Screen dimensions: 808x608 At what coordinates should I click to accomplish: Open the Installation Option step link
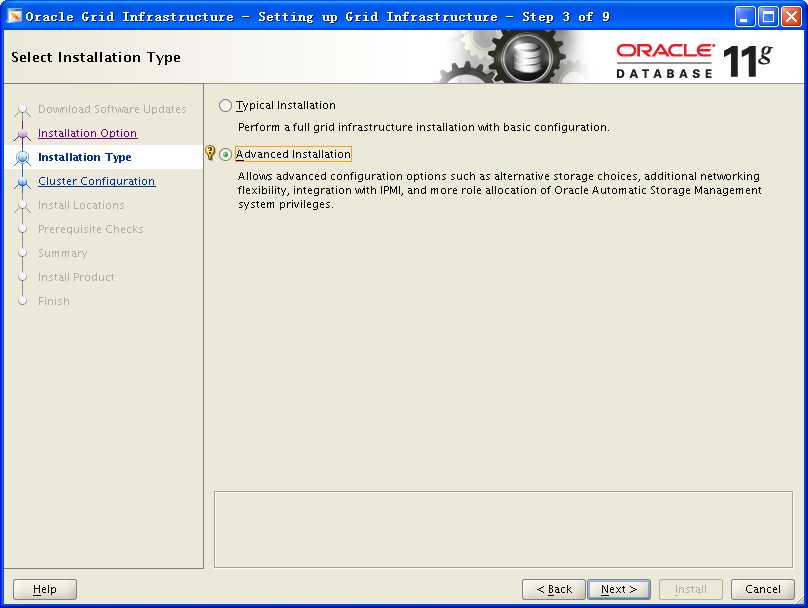coord(87,133)
